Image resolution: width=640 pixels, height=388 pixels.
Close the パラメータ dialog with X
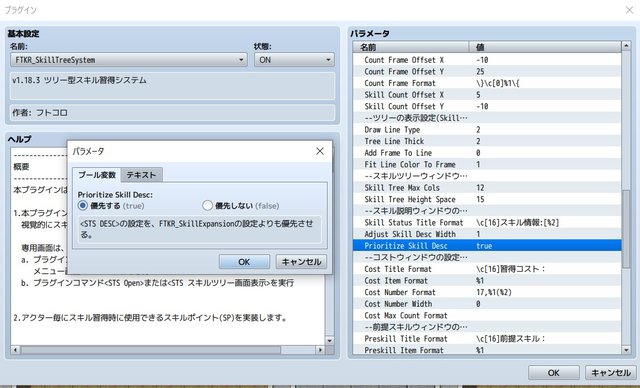tap(320, 151)
